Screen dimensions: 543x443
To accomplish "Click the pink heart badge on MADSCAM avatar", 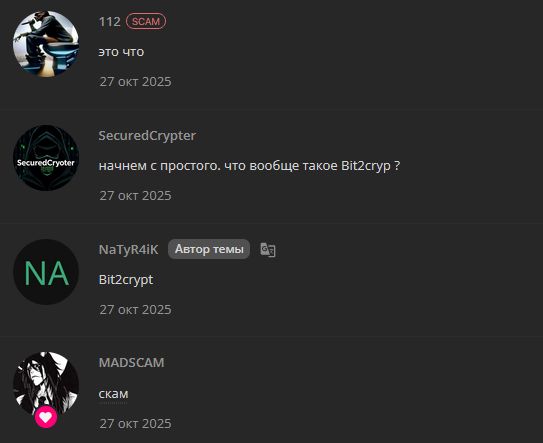I will 46,417.
